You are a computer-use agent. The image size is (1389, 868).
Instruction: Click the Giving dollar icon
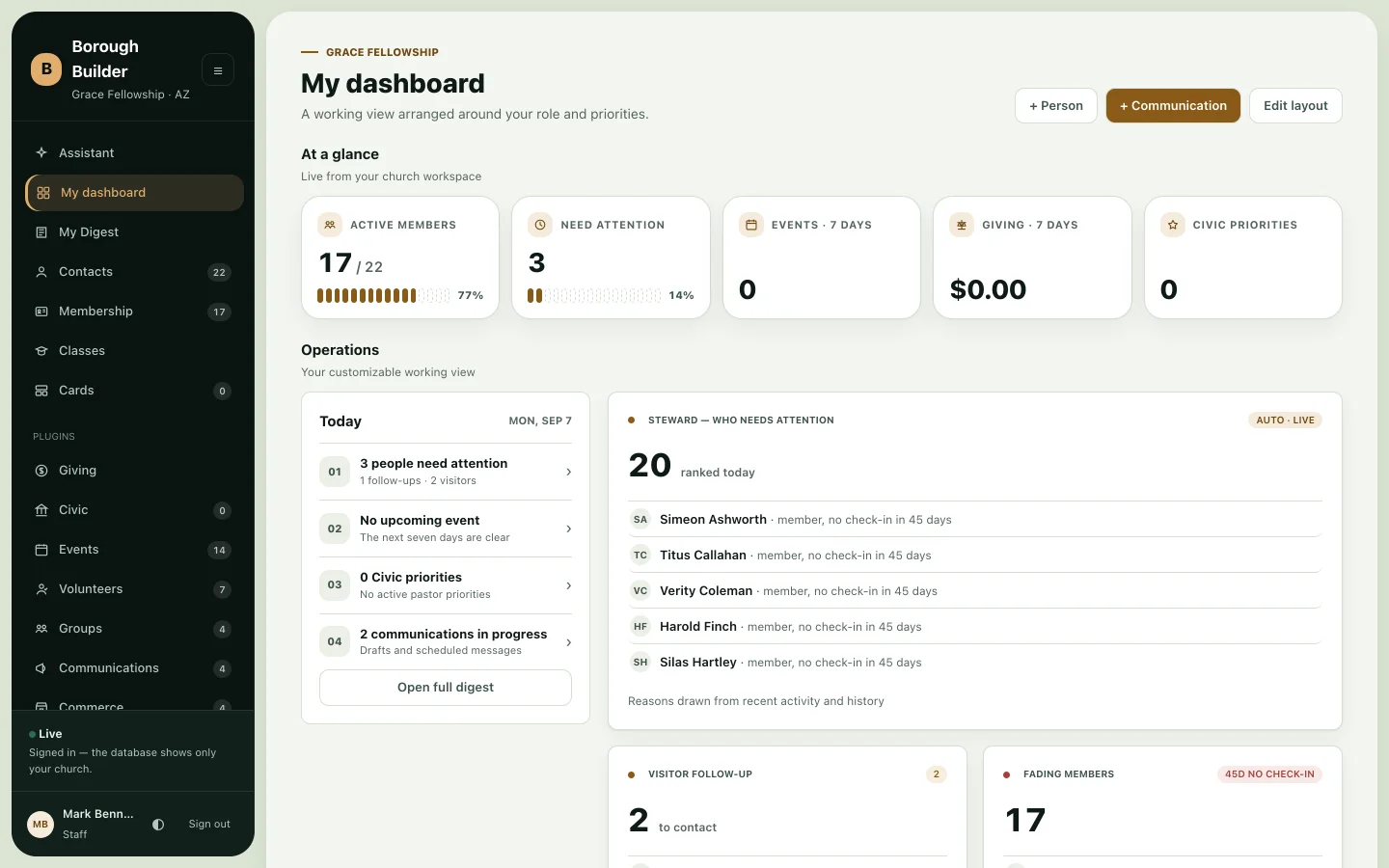pos(41,471)
